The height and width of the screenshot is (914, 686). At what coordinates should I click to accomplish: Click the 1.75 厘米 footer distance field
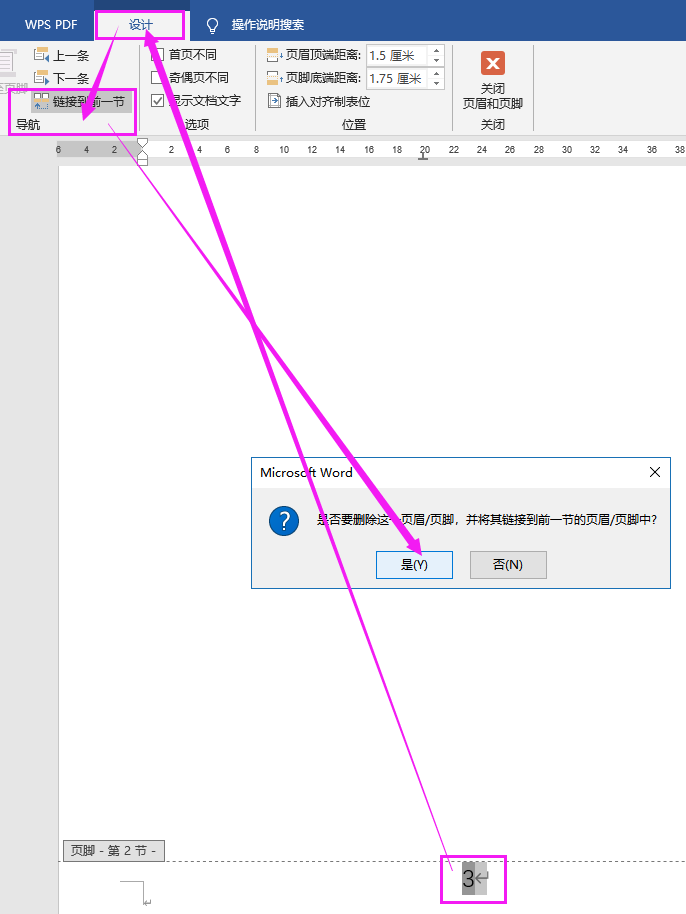point(397,79)
